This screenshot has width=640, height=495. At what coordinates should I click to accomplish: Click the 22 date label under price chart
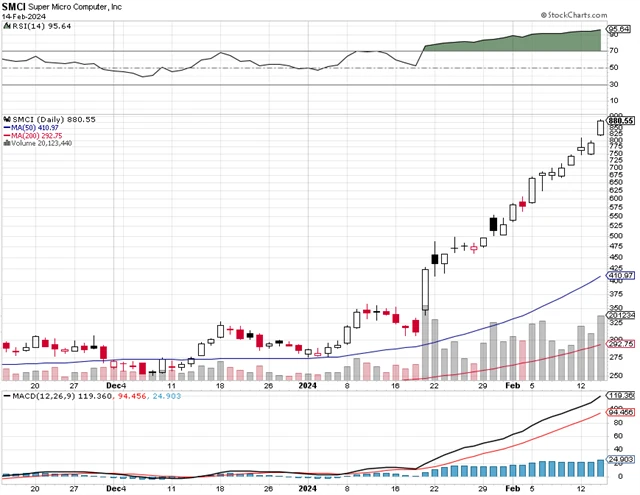coord(434,386)
